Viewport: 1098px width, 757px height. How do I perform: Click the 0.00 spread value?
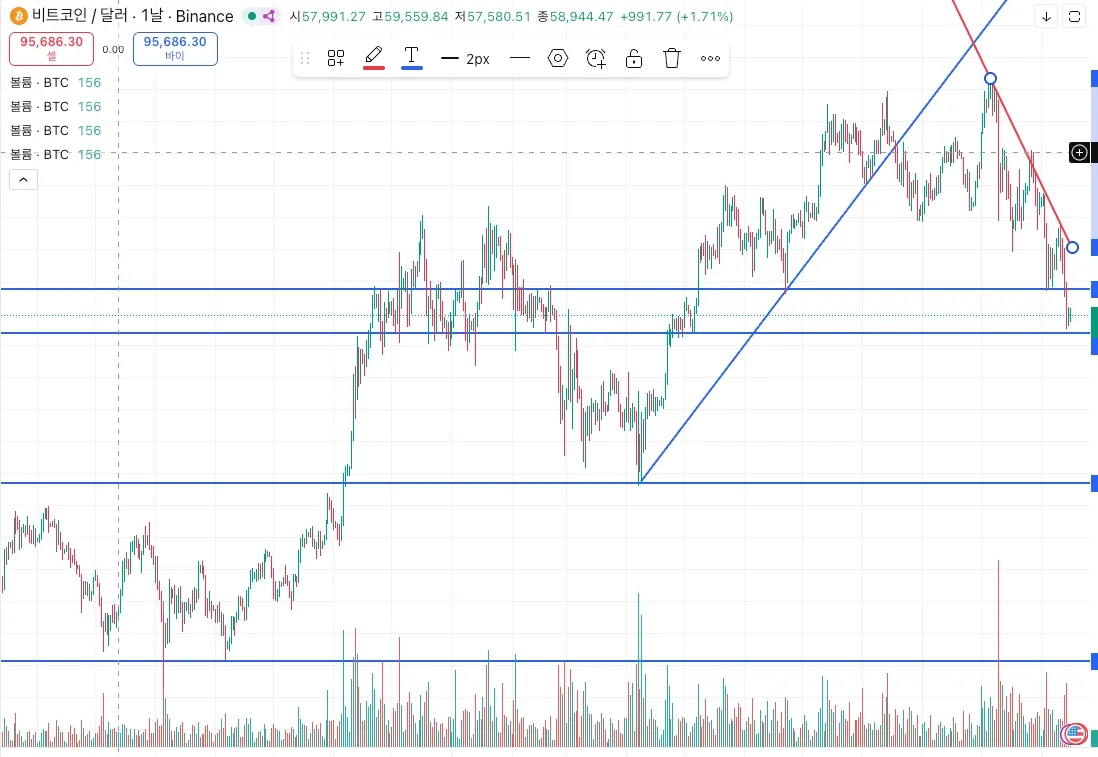pos(113,49)
